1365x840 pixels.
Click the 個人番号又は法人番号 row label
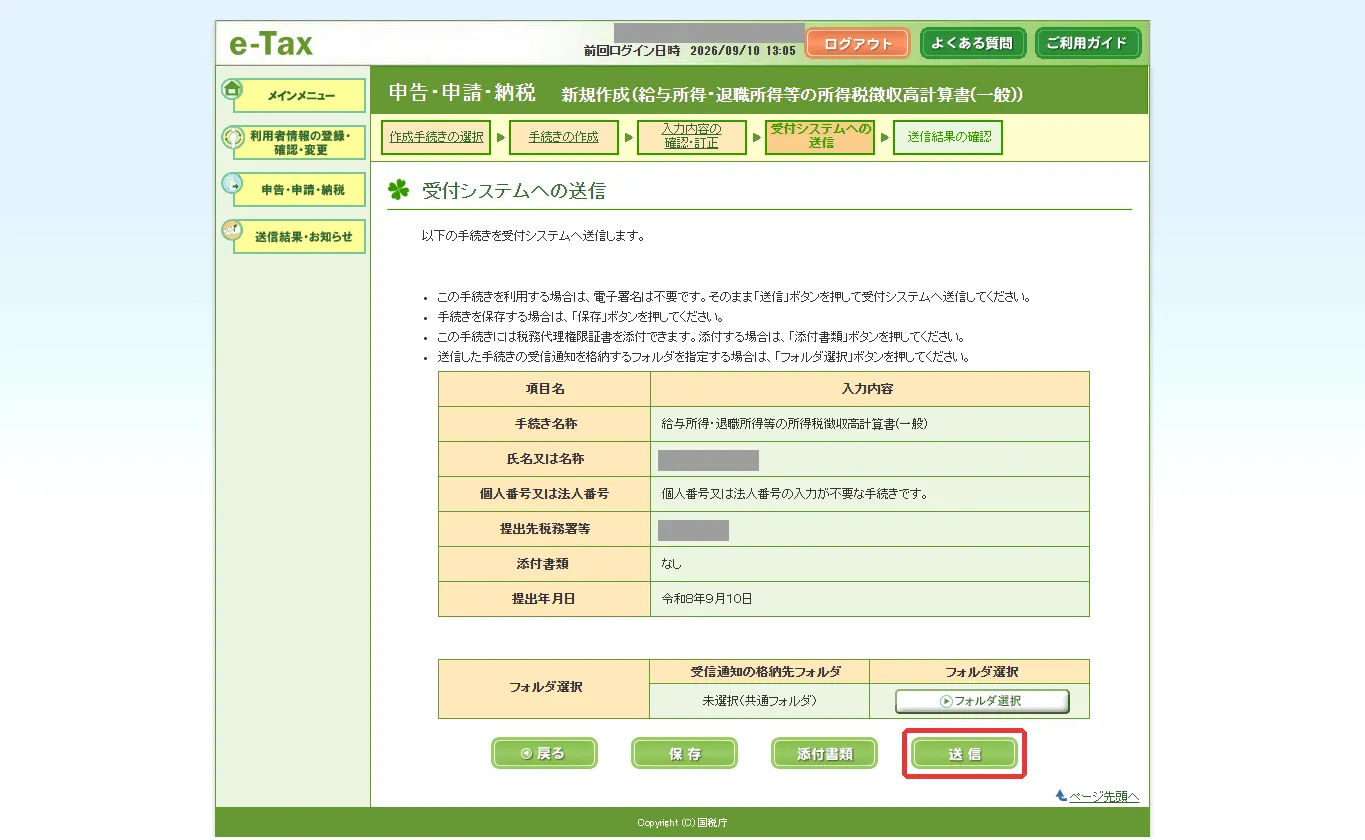pyautogui.click(x=544, y=494)
